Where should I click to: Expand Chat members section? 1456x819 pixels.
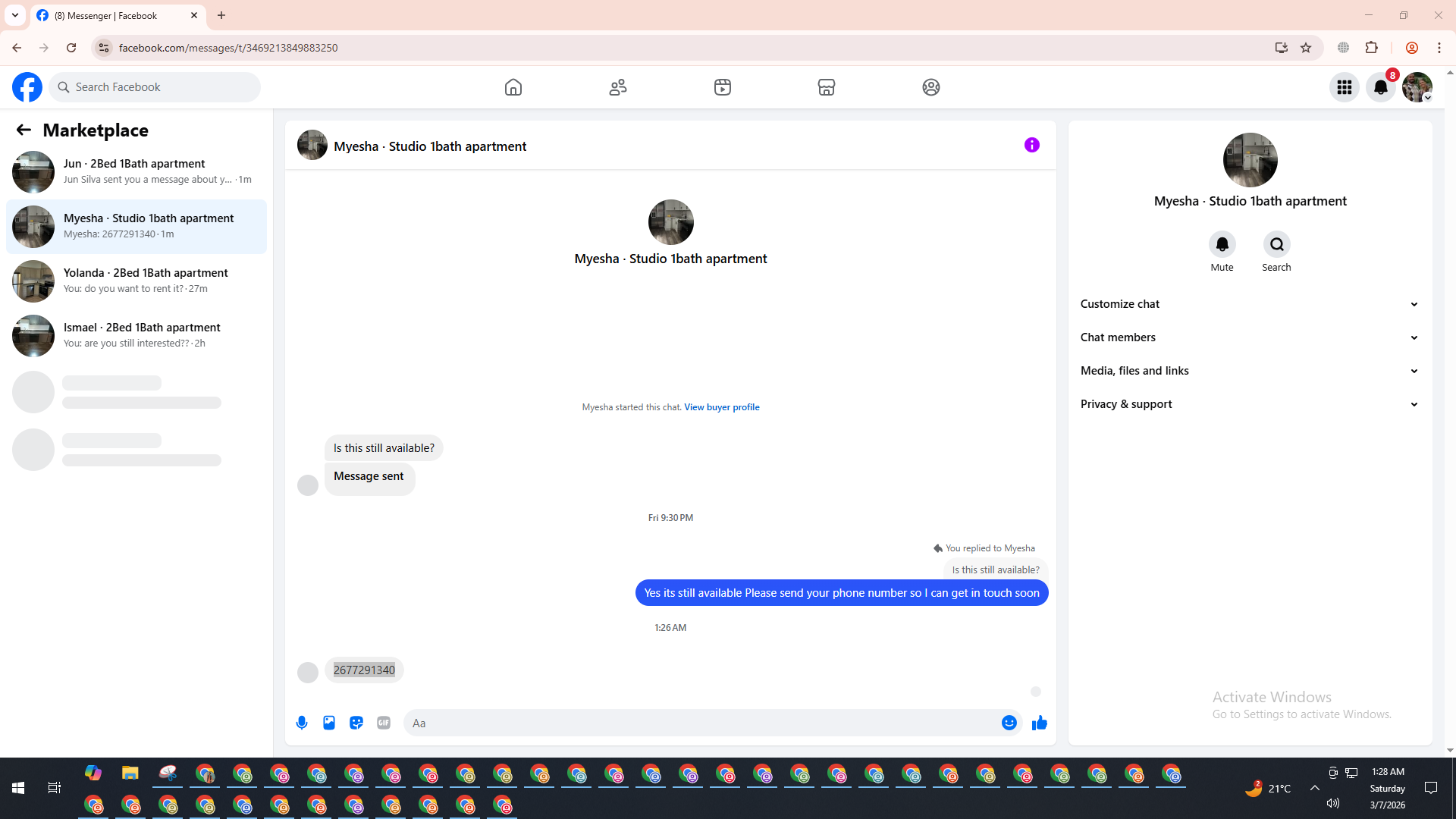(x=1249, y=337)
